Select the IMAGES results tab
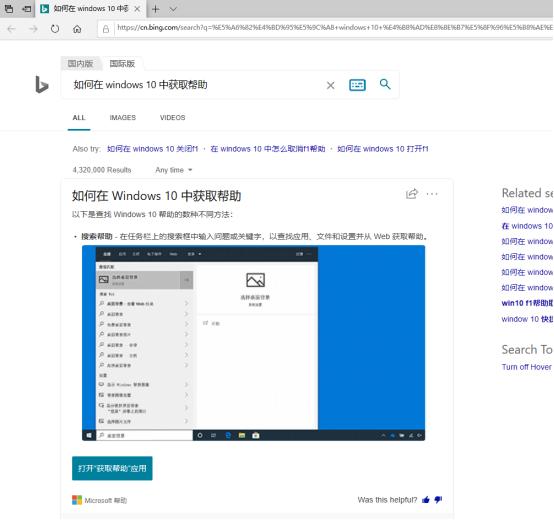The image size is (554, 520). click(x=123, y=118)
